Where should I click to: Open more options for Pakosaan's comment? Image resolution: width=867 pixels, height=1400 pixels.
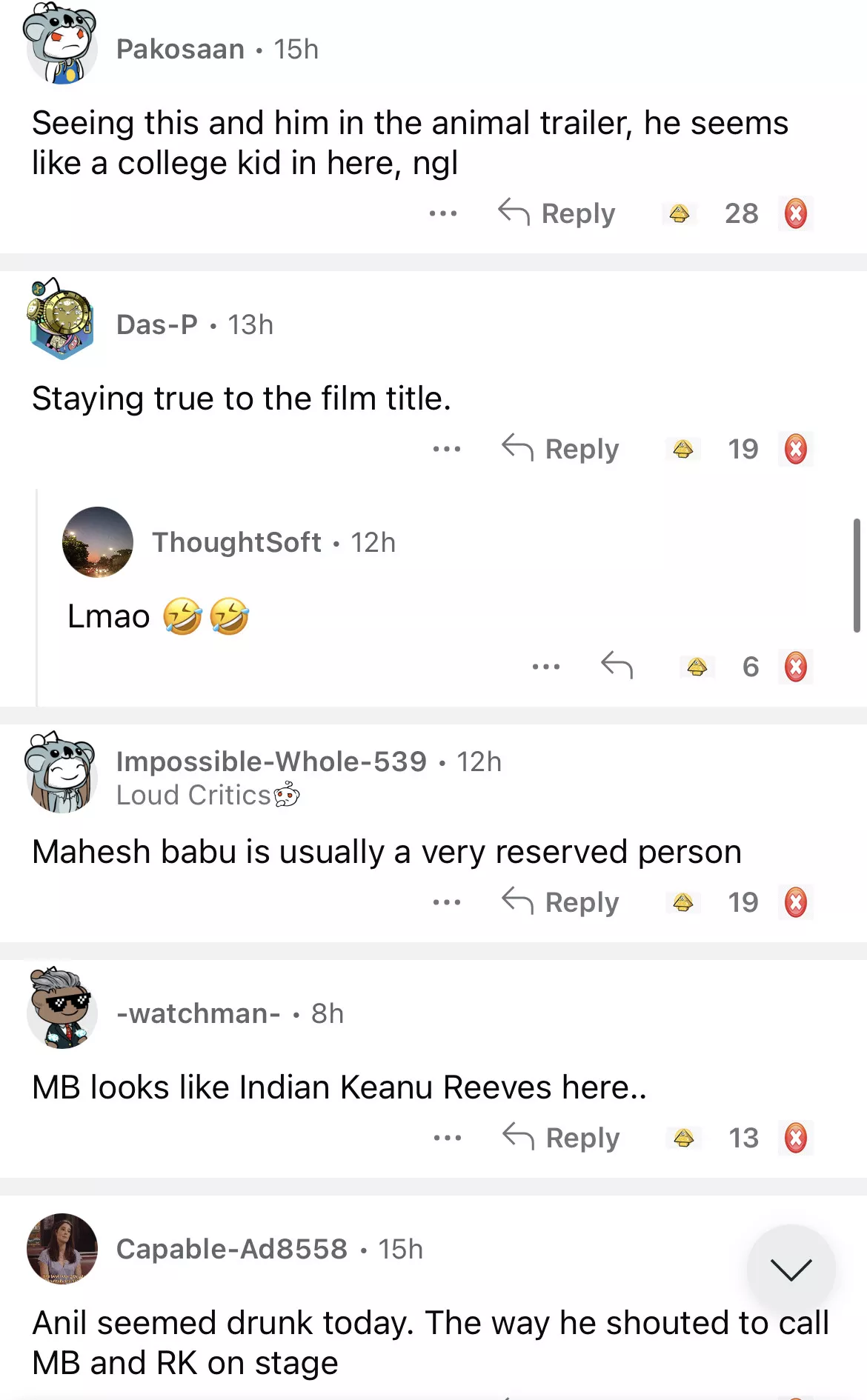point(443,214)
